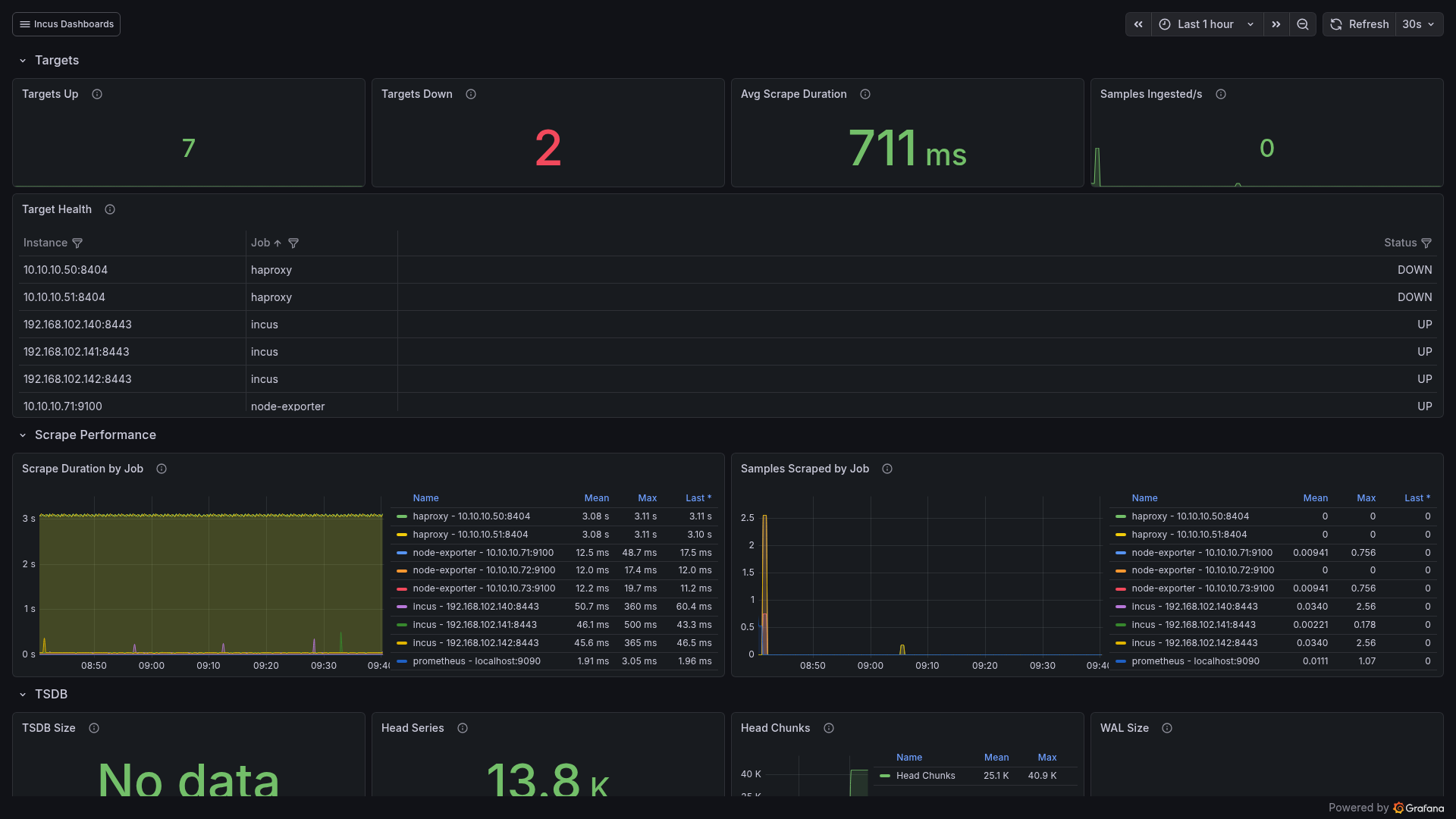Click the 711 ms scrape duration value

[x=907, y=149]
